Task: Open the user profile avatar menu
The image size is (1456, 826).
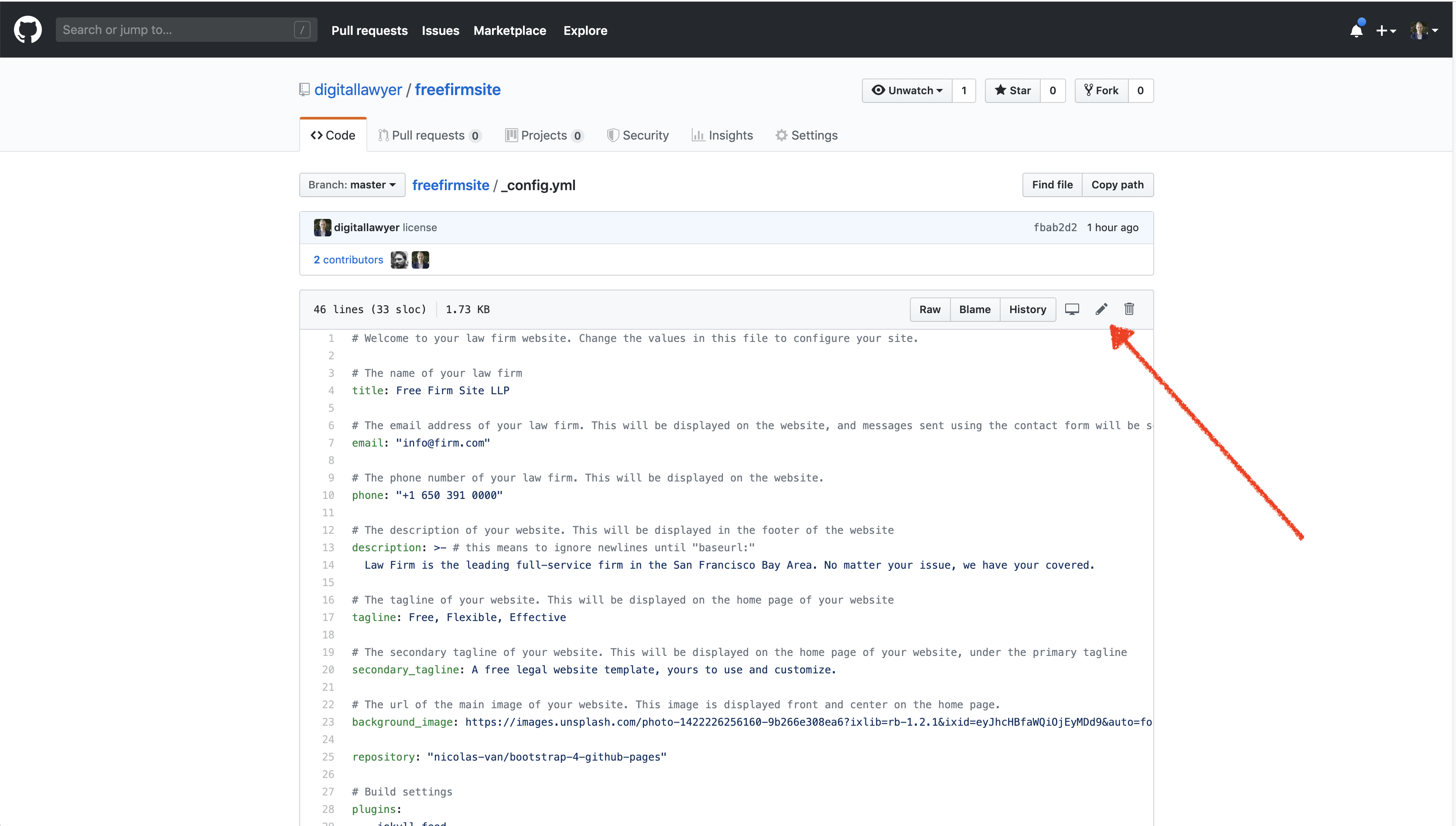Action: 1424,31
